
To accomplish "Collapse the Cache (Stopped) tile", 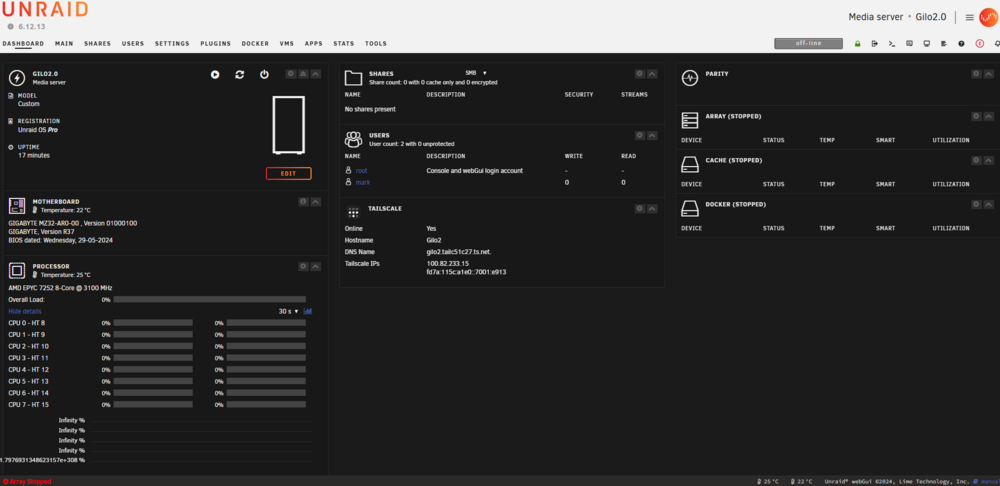I will [988, 160].
